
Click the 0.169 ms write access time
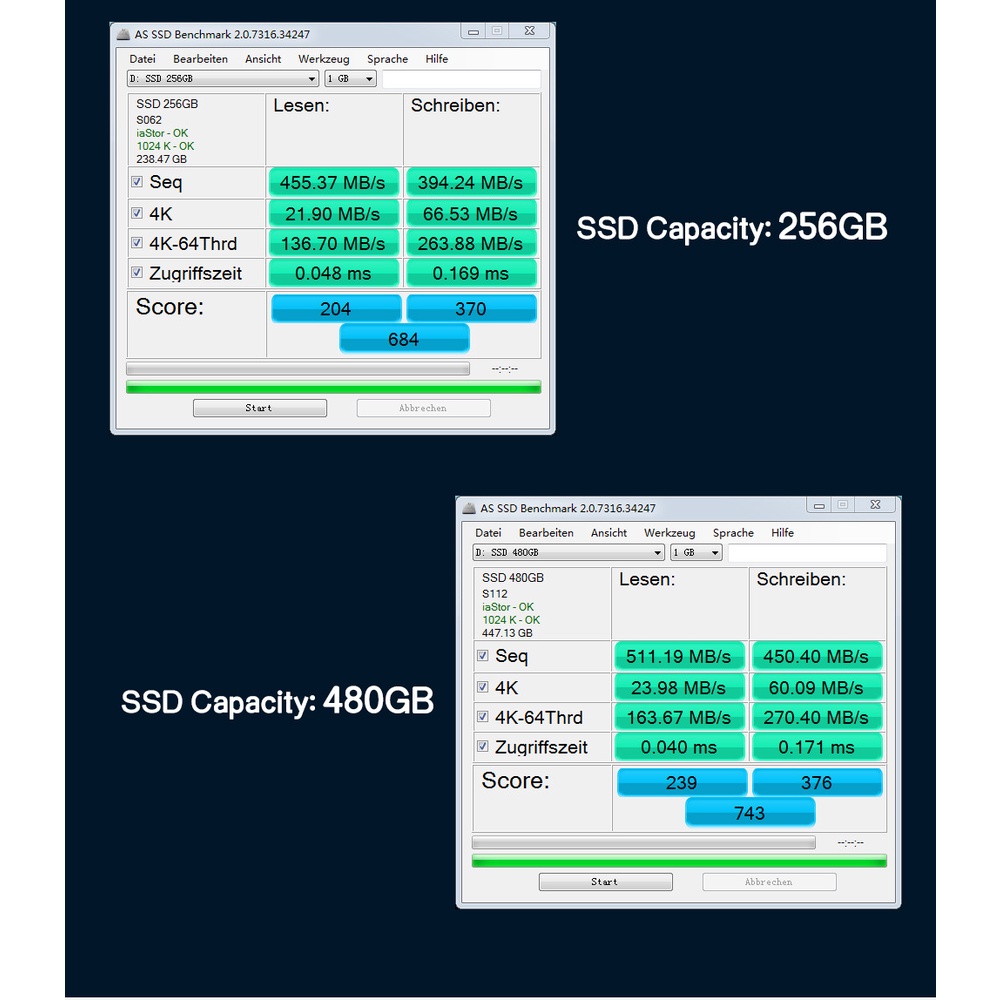coord(471,273)
